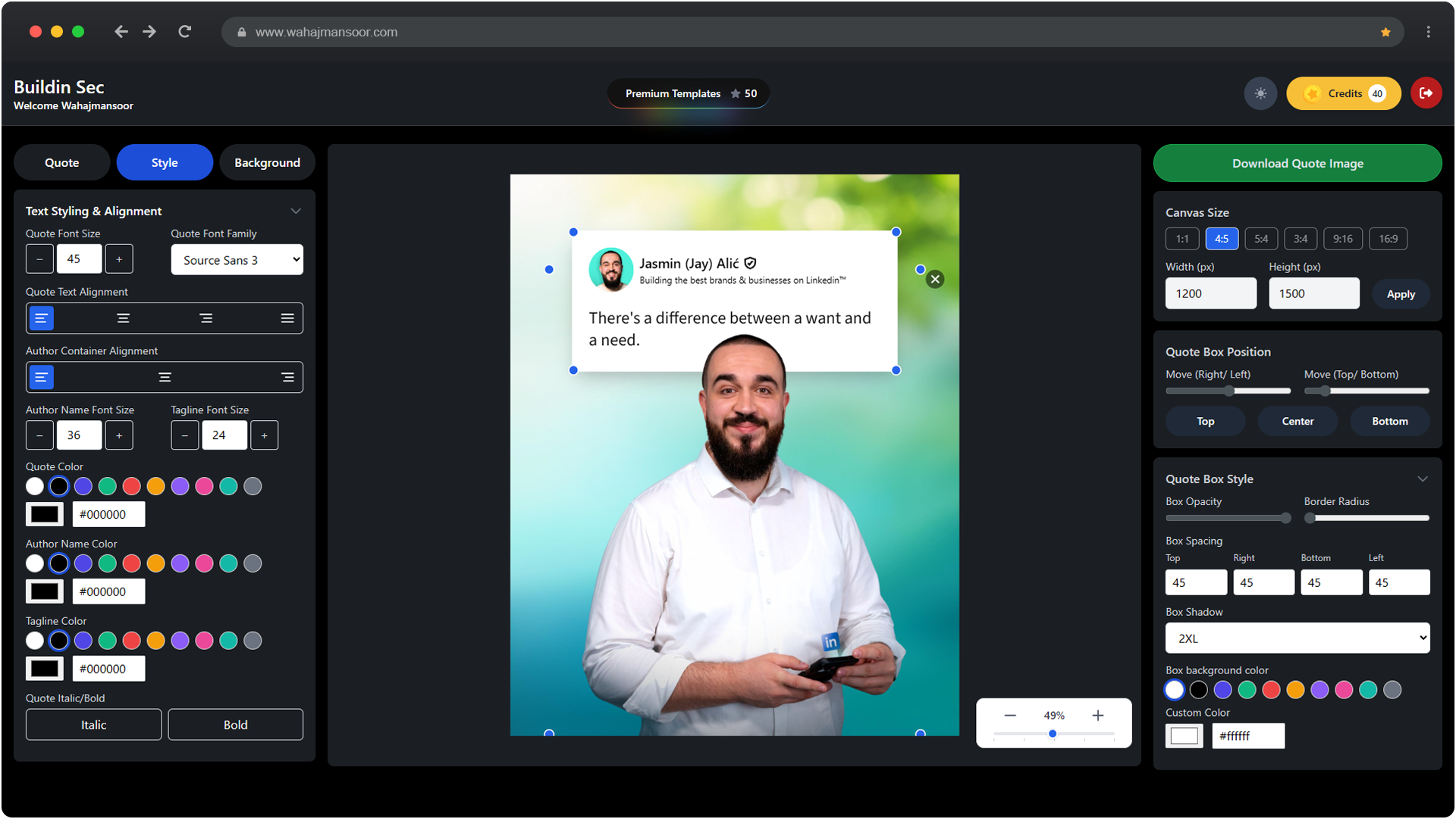
Task: Click the Download Quote Image button
Action: (x=1297, y=164)
